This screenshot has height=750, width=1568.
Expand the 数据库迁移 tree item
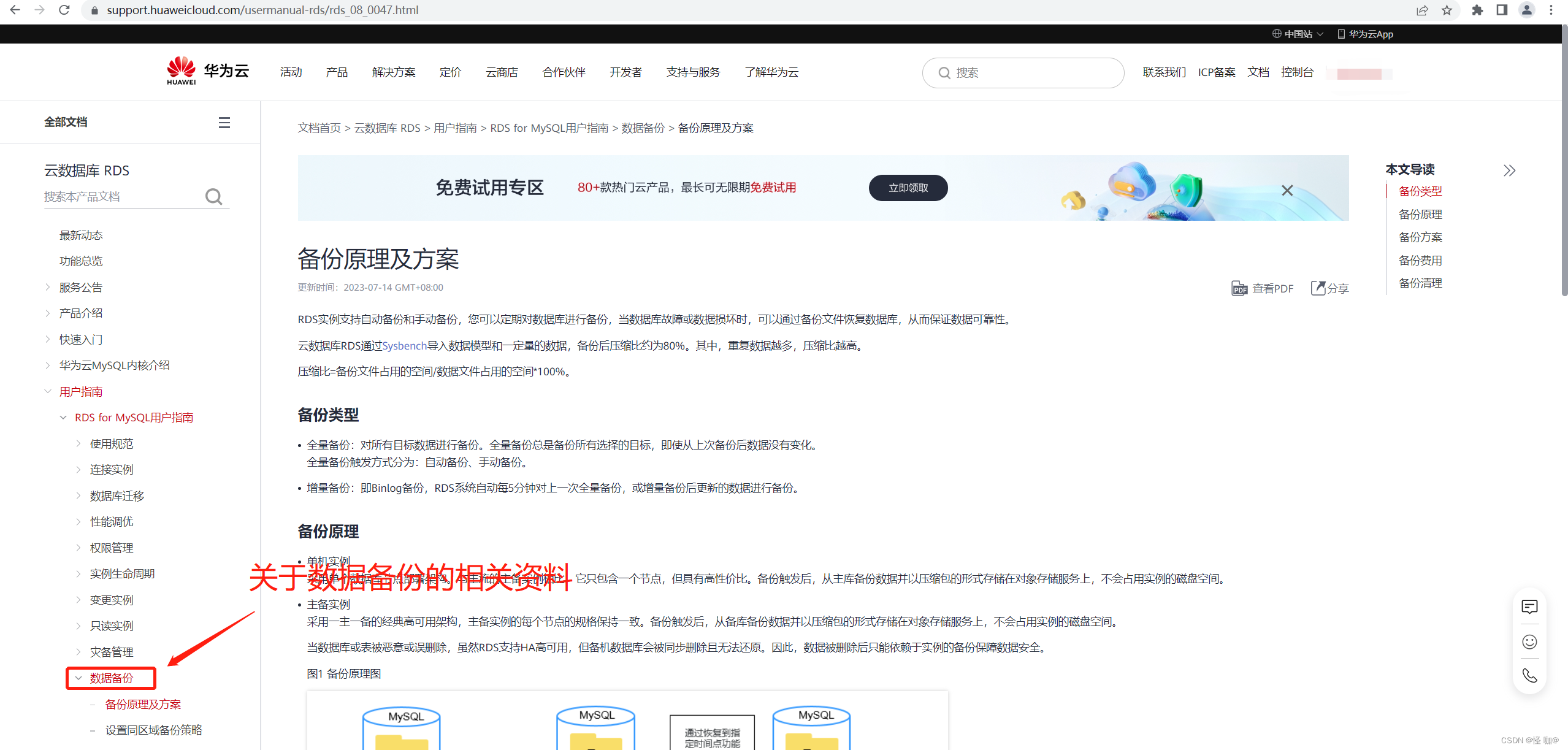click(78, 496)
